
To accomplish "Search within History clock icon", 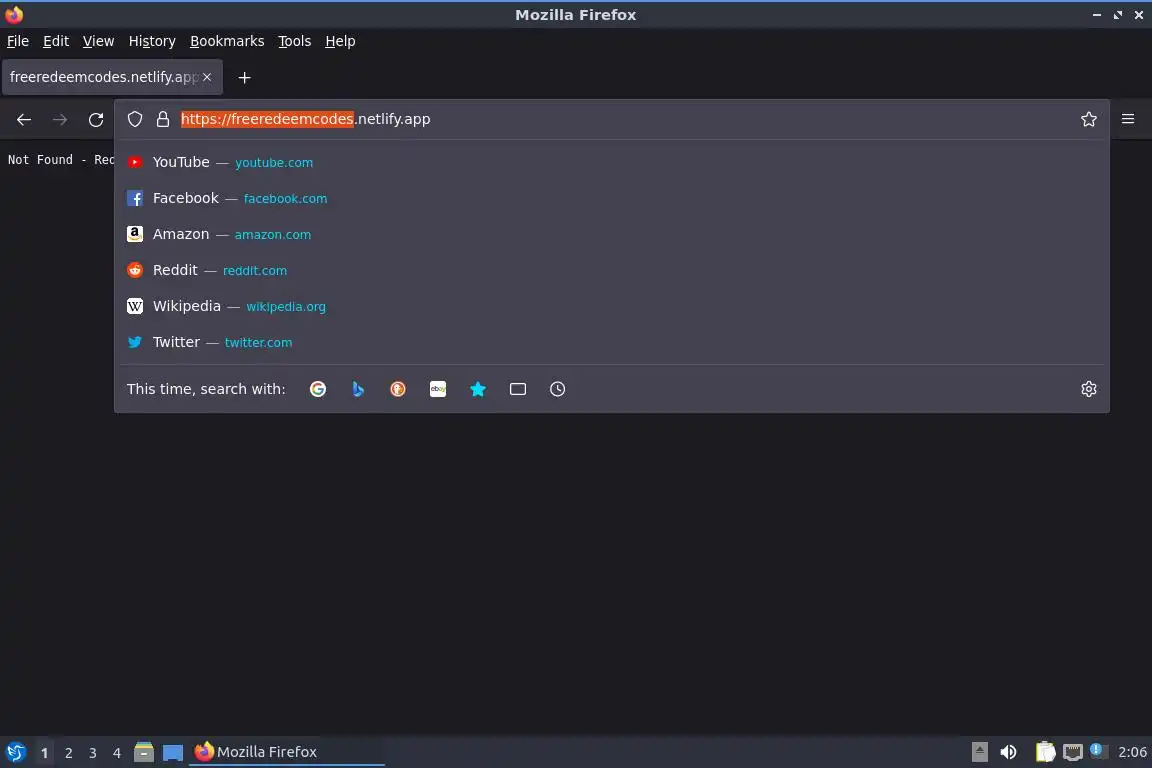I will pyautogui.click(x=558, y=389).
